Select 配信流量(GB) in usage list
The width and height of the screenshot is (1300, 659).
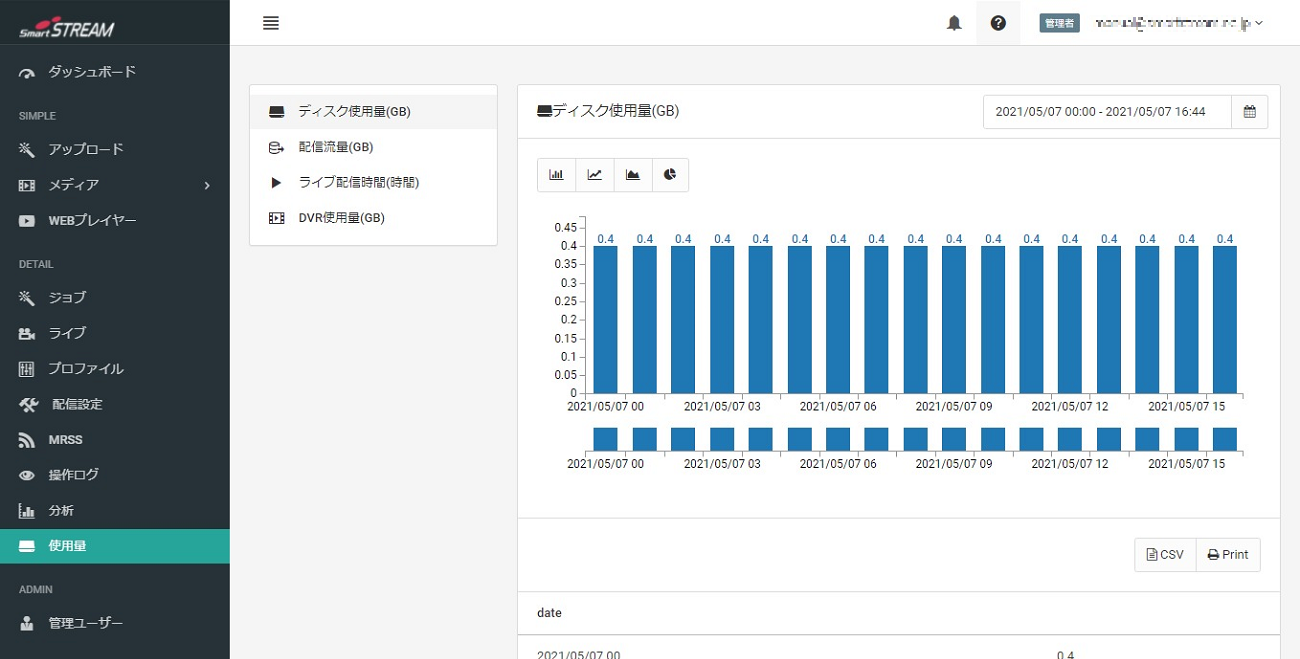coord(335,147)
